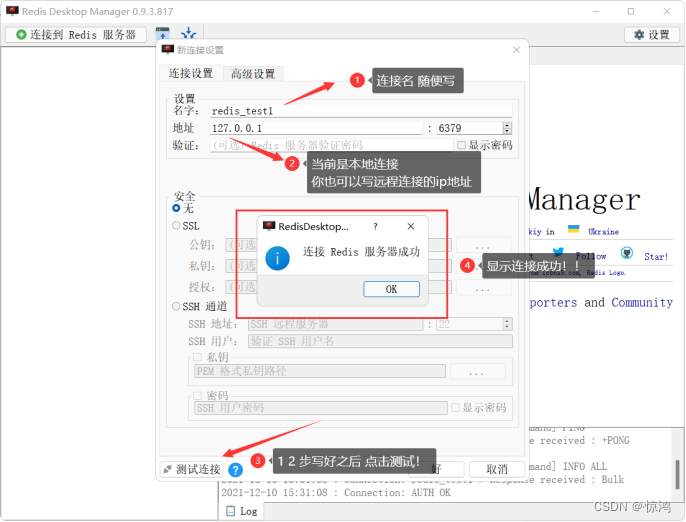Screen dimensions: 686x522
Task: Click the Connect to Redis Server button
Action: coord(76,35)
